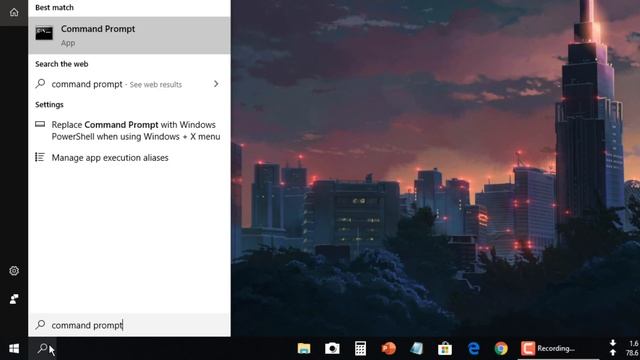This screenshot has height=360, width=640.
Task: Open web results for command prompt
Action: (x=129, y=84)
